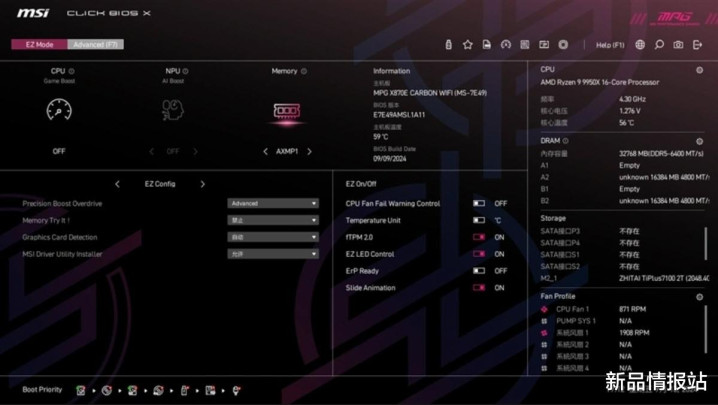Image resolution: width=718 pixels, height=405 pixels.
Task: Click the Fan Profile list scrollbar
Action: pos(706,329)
